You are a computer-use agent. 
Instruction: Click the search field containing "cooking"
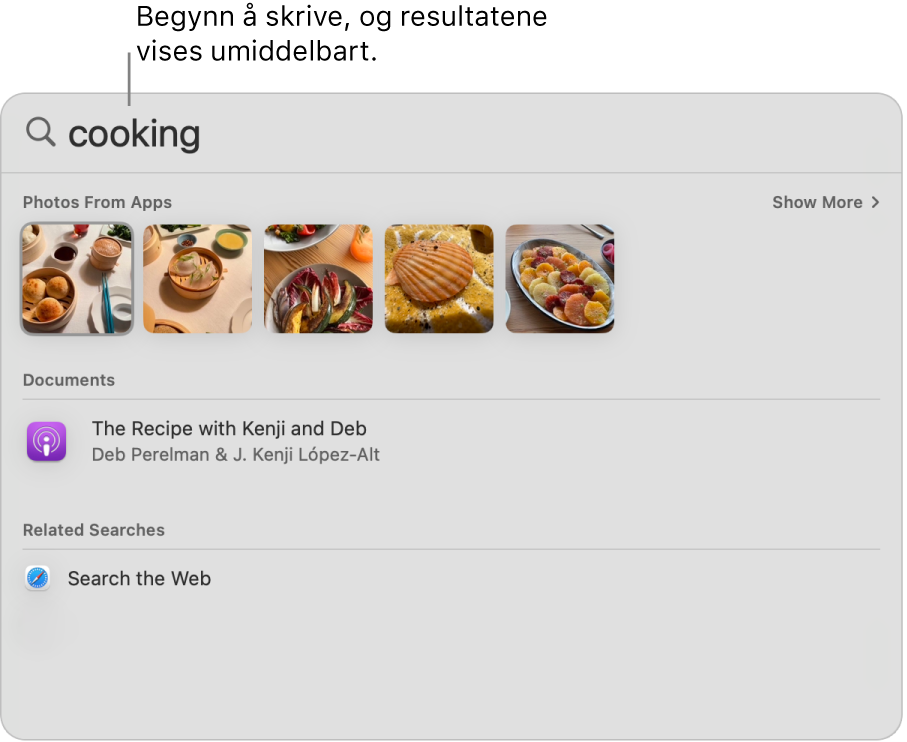pos(134,134)
